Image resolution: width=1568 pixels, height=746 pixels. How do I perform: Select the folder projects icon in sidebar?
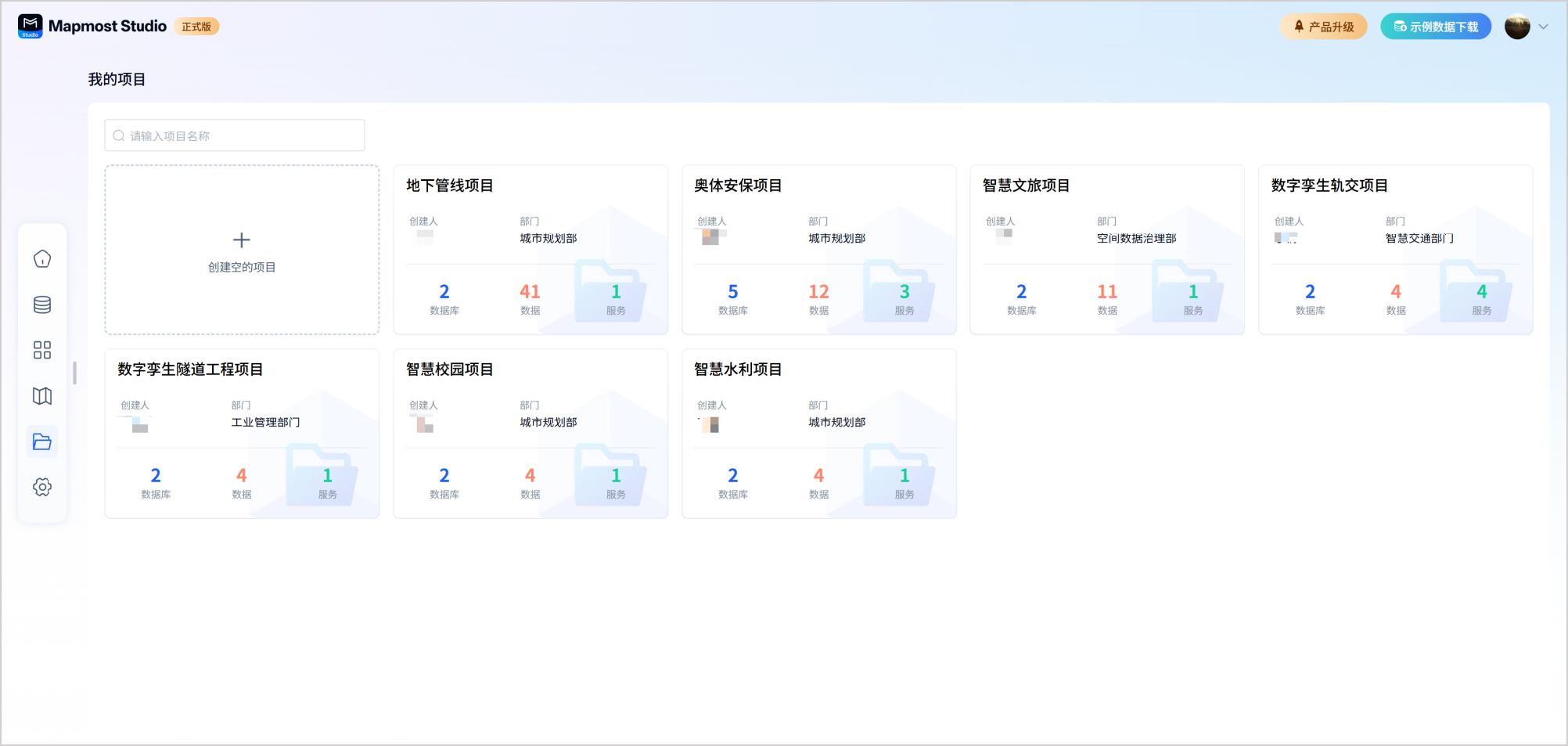pyautogui.click(x=42, y=441)
